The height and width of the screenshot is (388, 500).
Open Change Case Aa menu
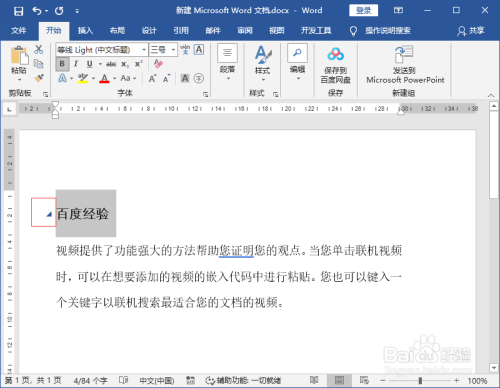coord(128,78)
